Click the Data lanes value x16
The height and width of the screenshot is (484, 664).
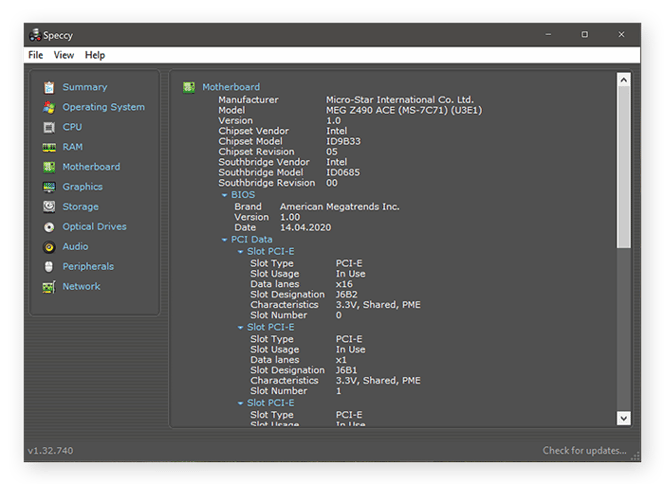344,284
